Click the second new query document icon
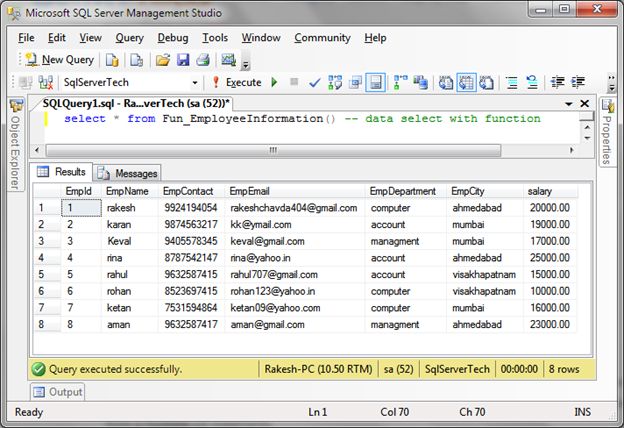Screen dimensions: 624x428 point(136,60)
